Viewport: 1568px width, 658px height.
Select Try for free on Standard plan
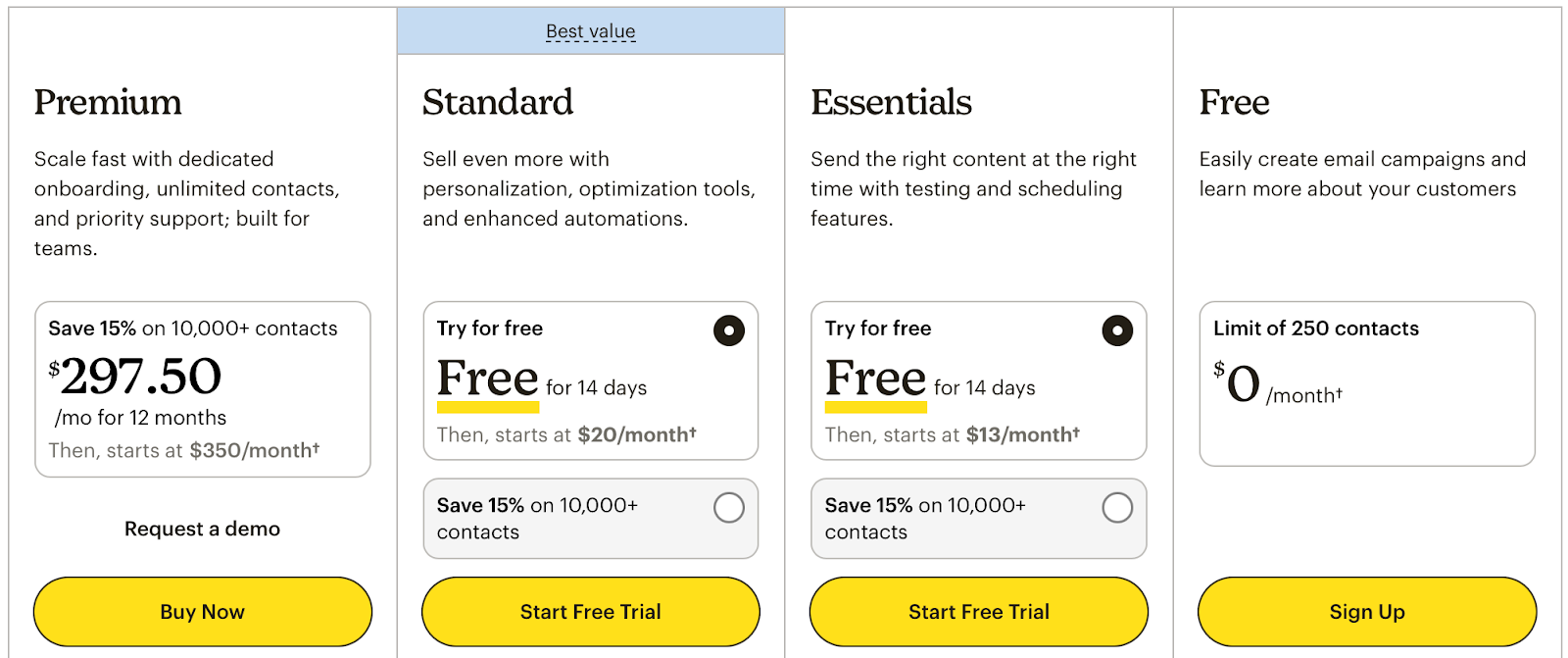728,330
